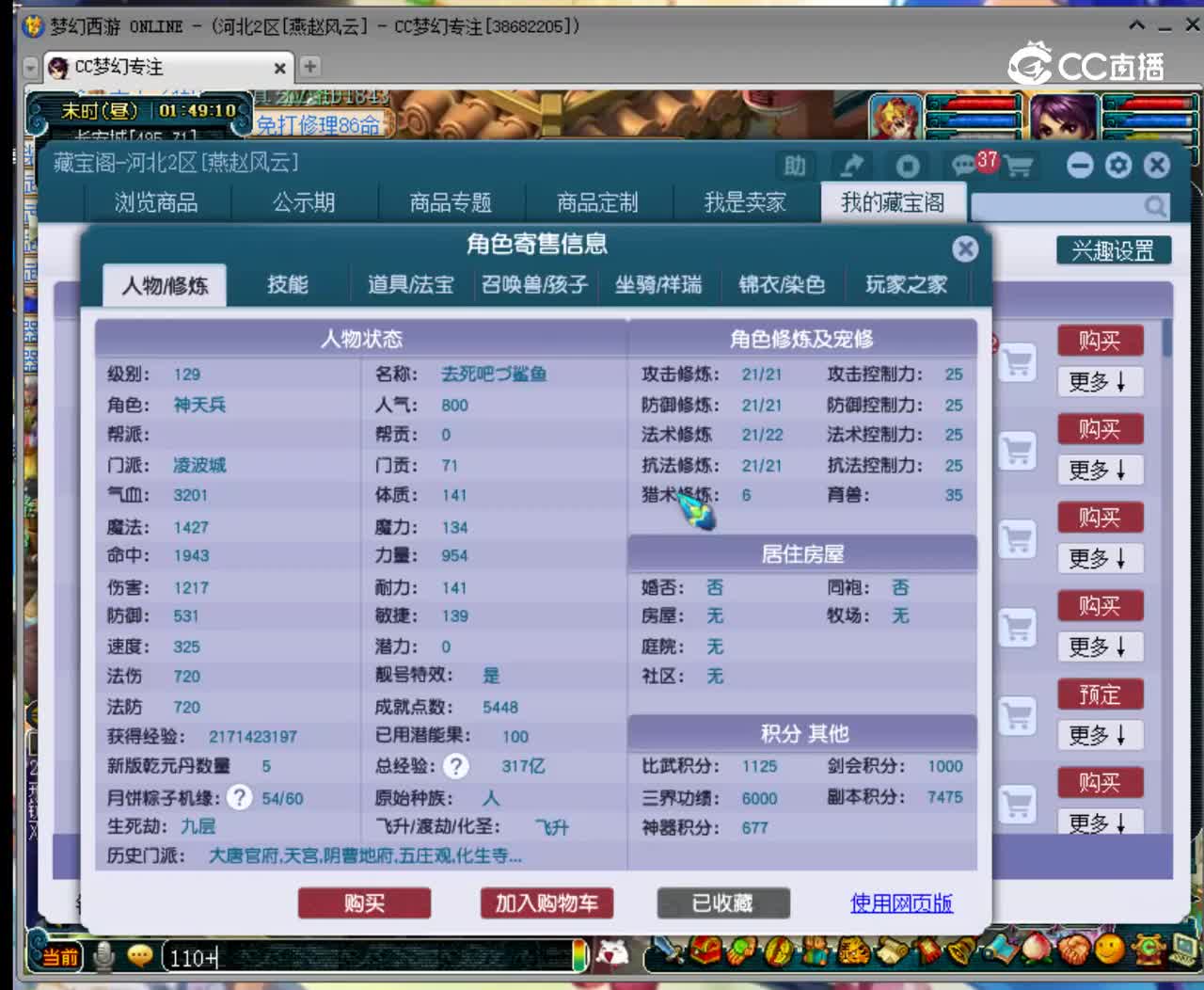This screenshot has height=990, width=1204.
Task: Click the peach icon in the bottom toolbar
Action: 1036,950
